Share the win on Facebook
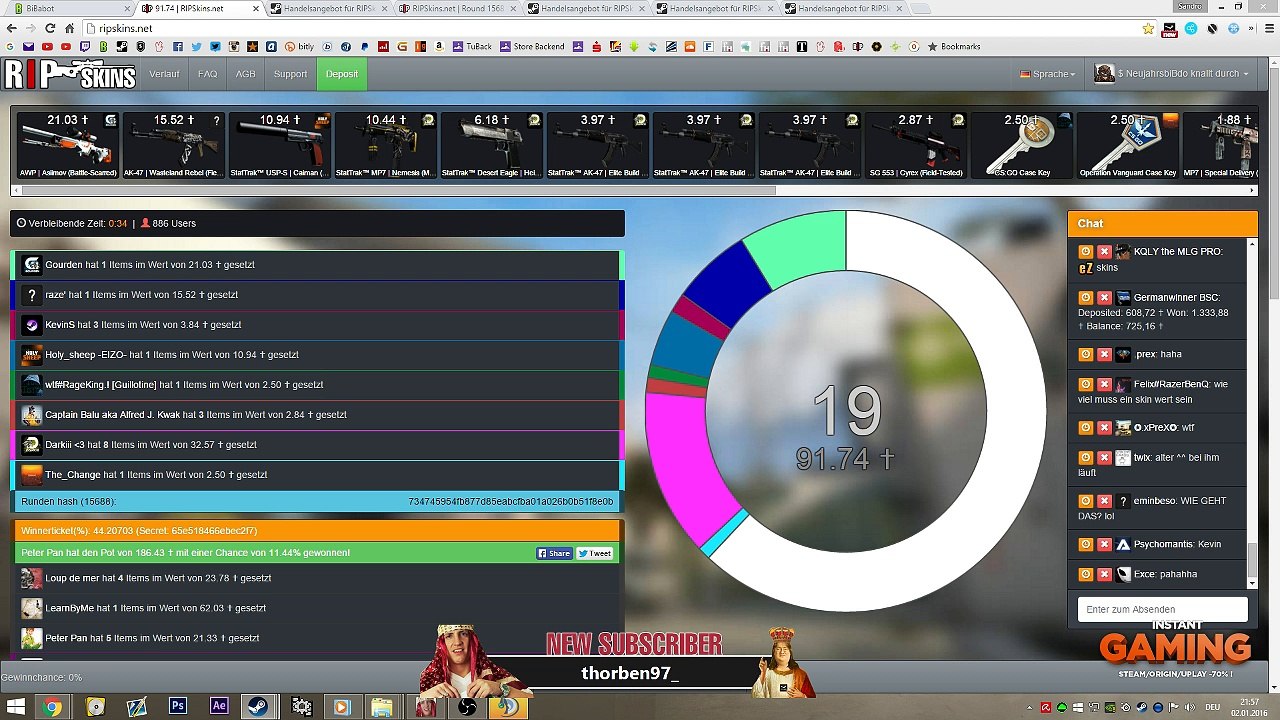Viewport: 1280px width, 720px height. 554,553
